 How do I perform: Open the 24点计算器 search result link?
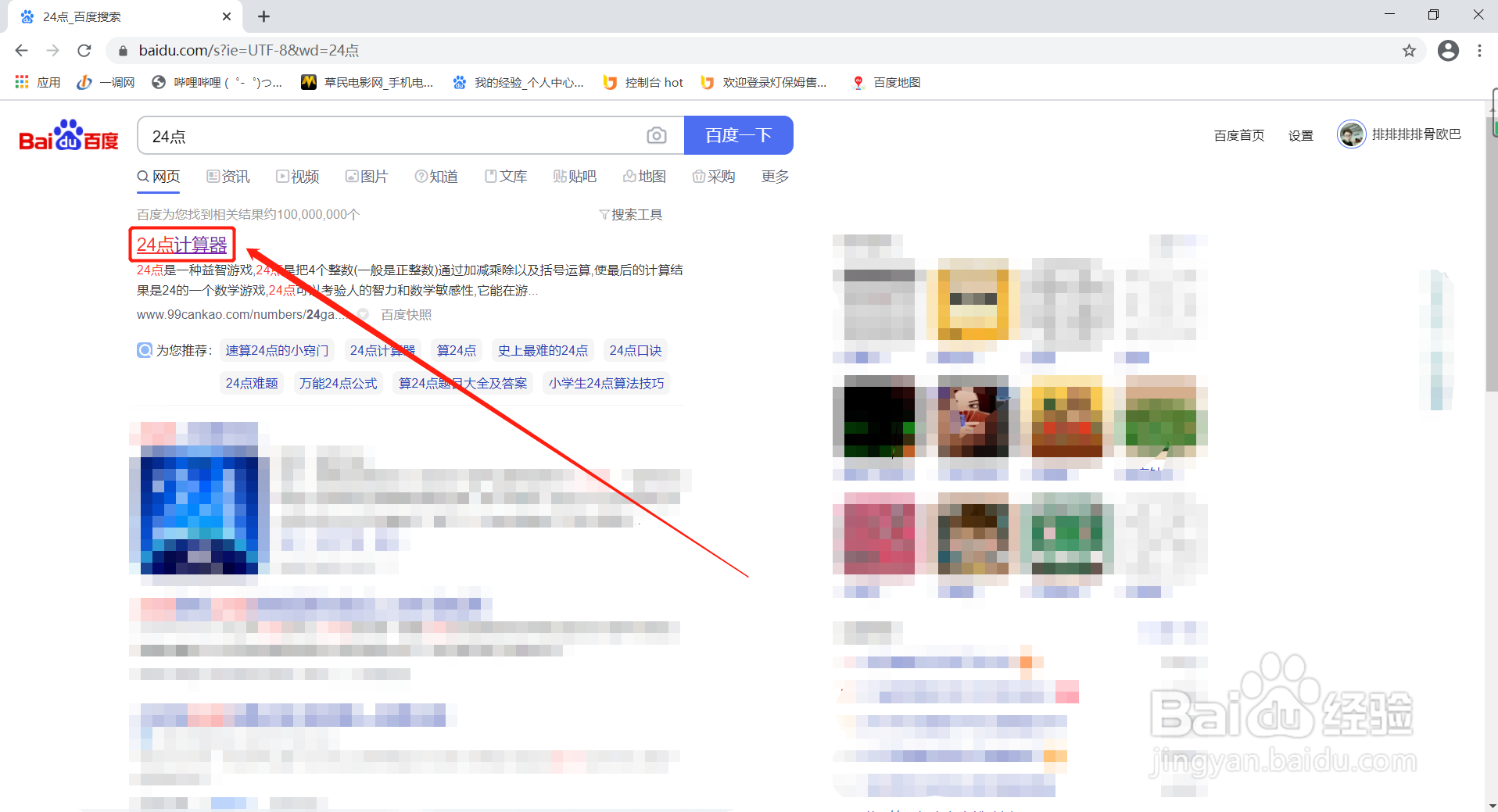tap(181, 245)
